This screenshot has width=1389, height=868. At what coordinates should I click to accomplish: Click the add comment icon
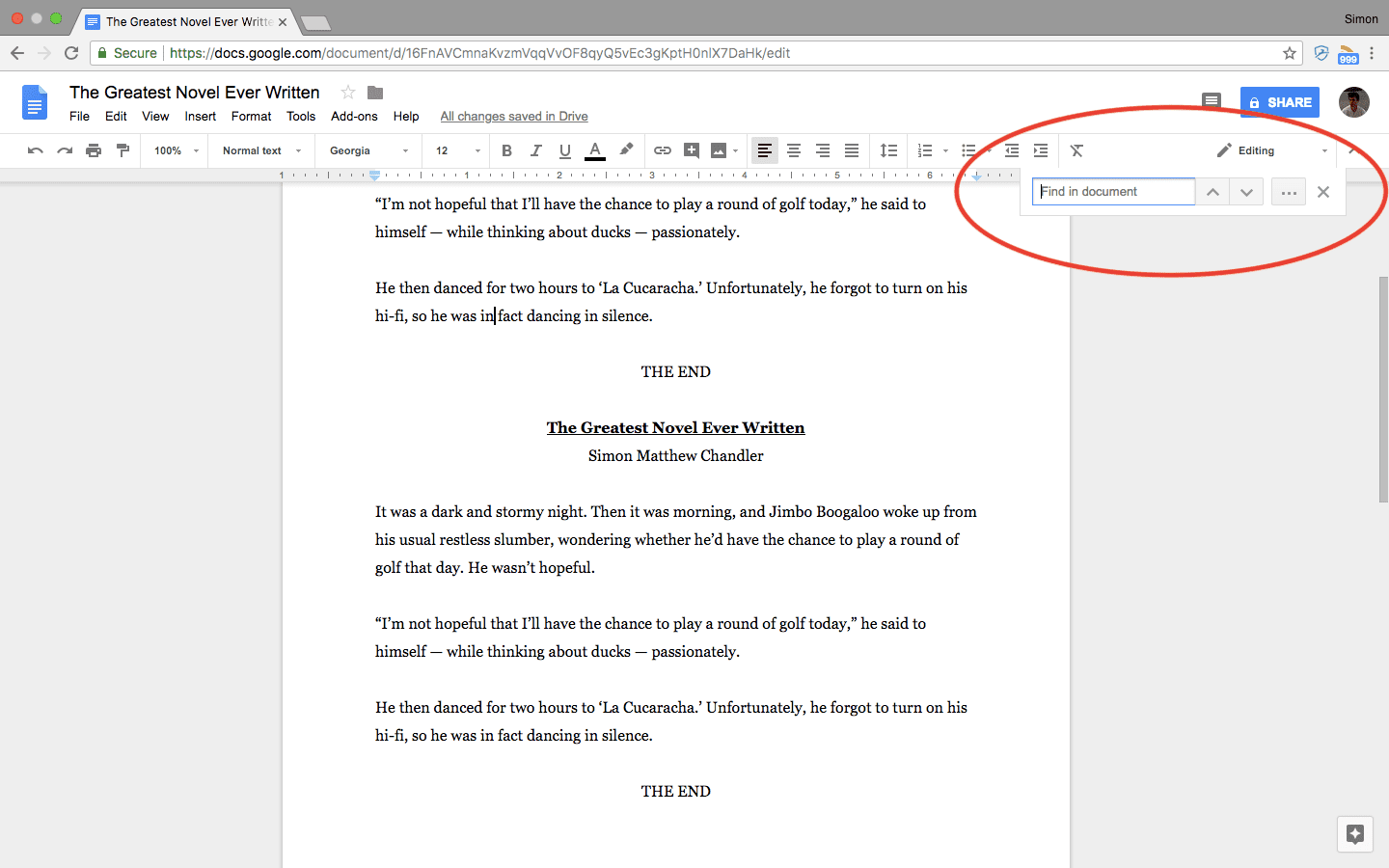[692, 150]
